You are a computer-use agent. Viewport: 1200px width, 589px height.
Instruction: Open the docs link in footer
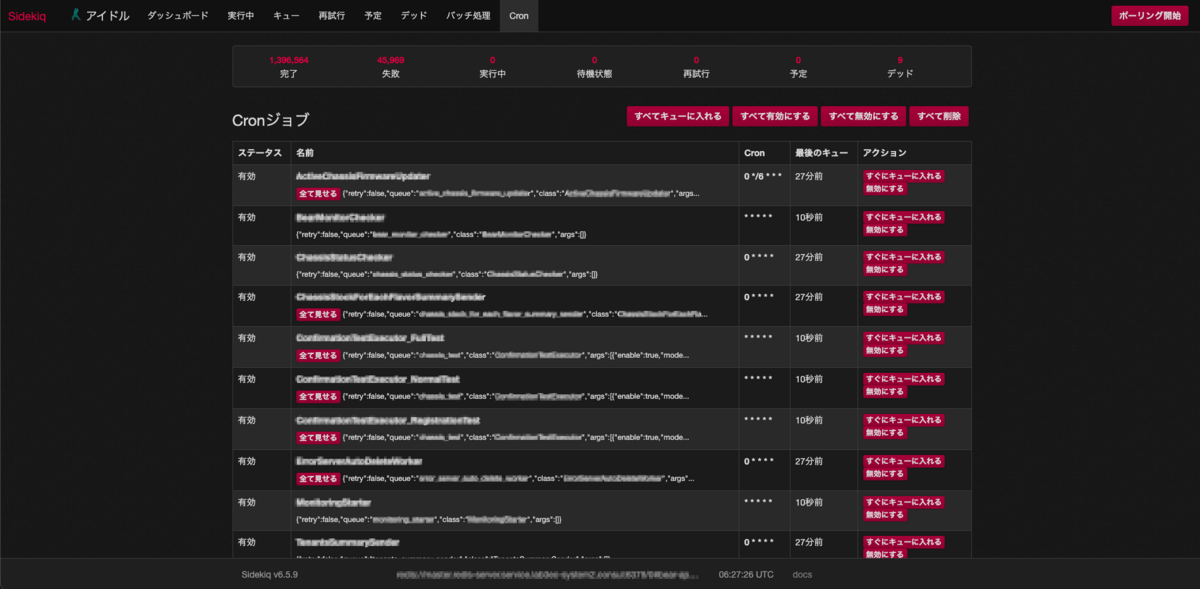(x=802, y=575)
